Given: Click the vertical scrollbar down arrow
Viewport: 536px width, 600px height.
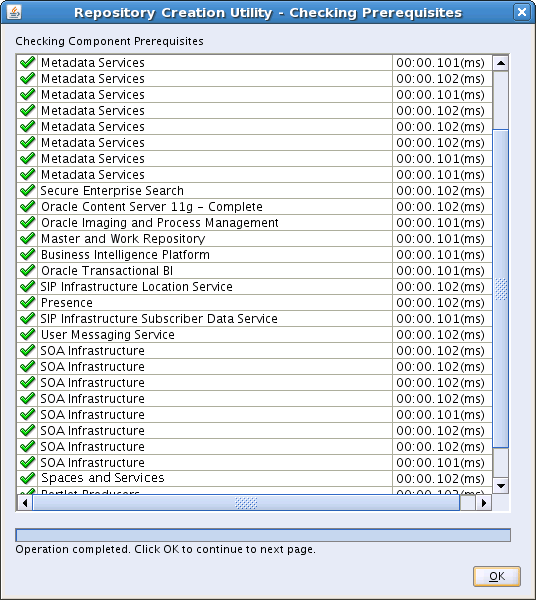Looking at the screenshot, I should (500, 486).
